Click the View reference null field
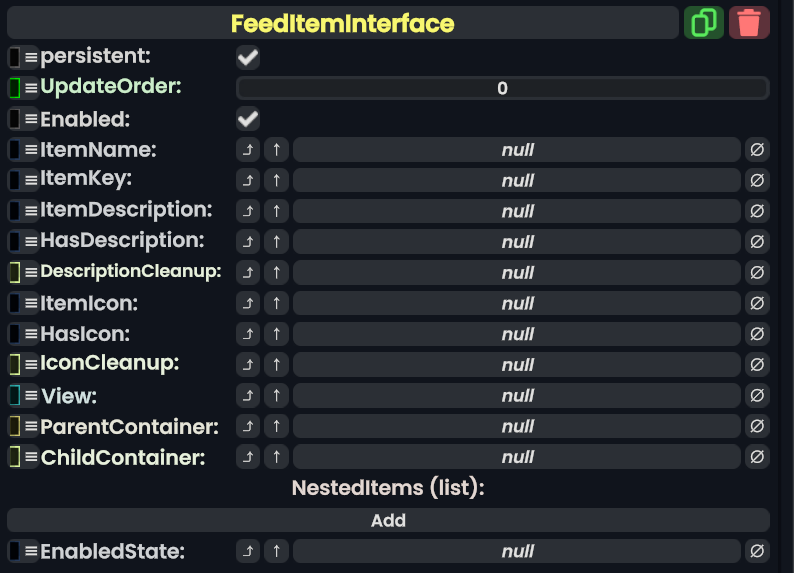 pos(517,396)
